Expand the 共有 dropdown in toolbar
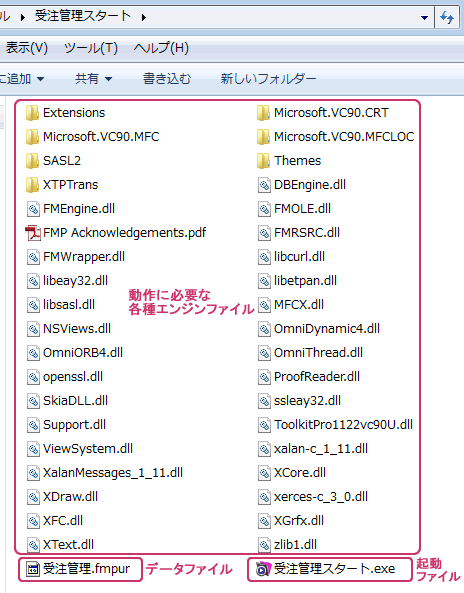Viewport: 464px width, 593px height. point(109,79)
